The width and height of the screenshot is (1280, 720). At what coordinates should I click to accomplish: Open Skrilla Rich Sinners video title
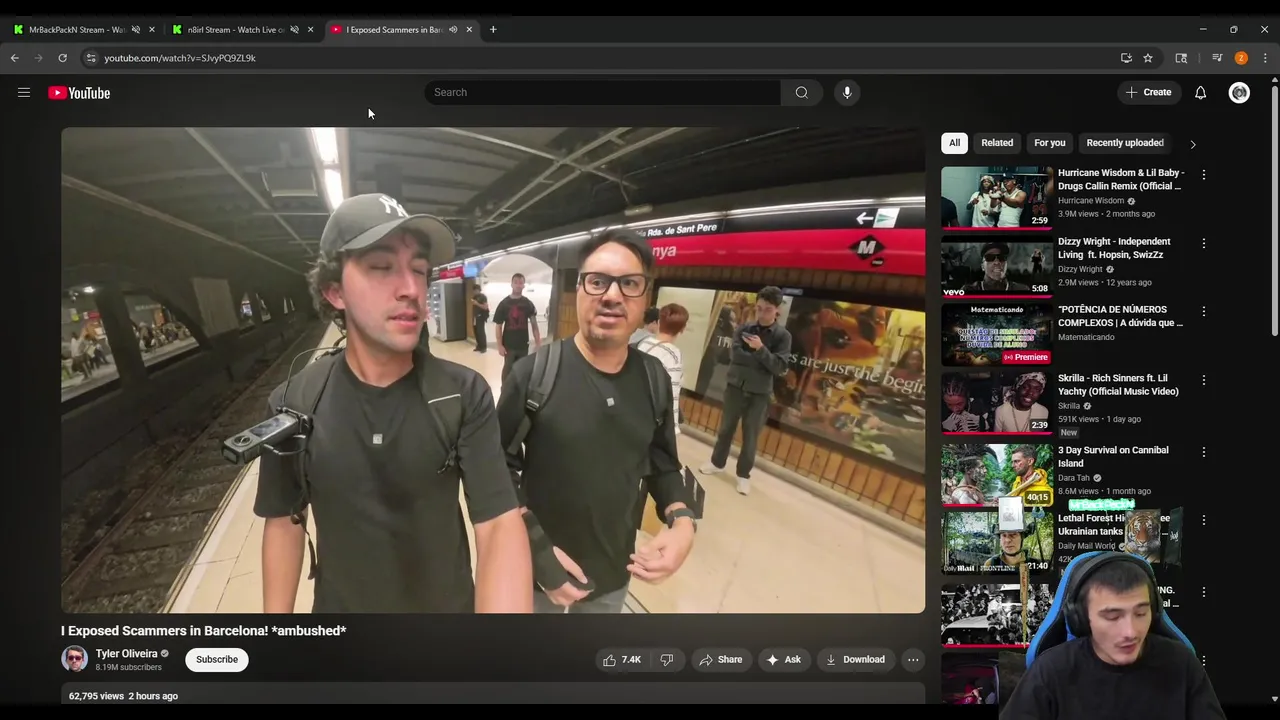point(1118,385)
